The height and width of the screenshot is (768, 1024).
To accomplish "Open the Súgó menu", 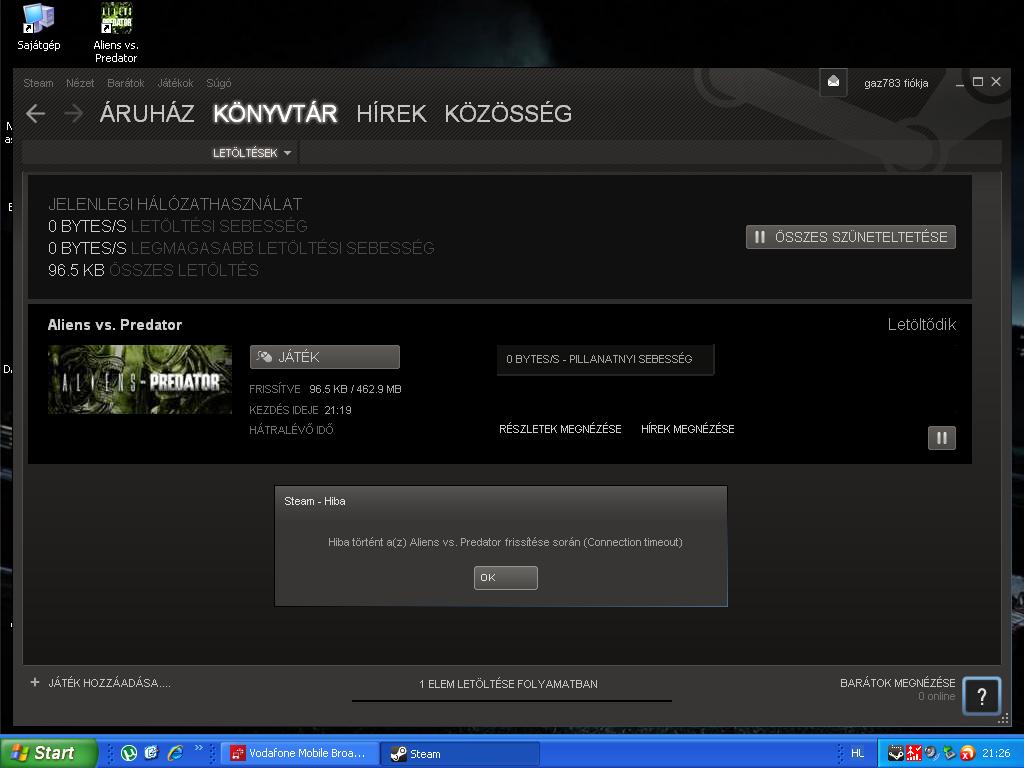I will click(219, 83).
